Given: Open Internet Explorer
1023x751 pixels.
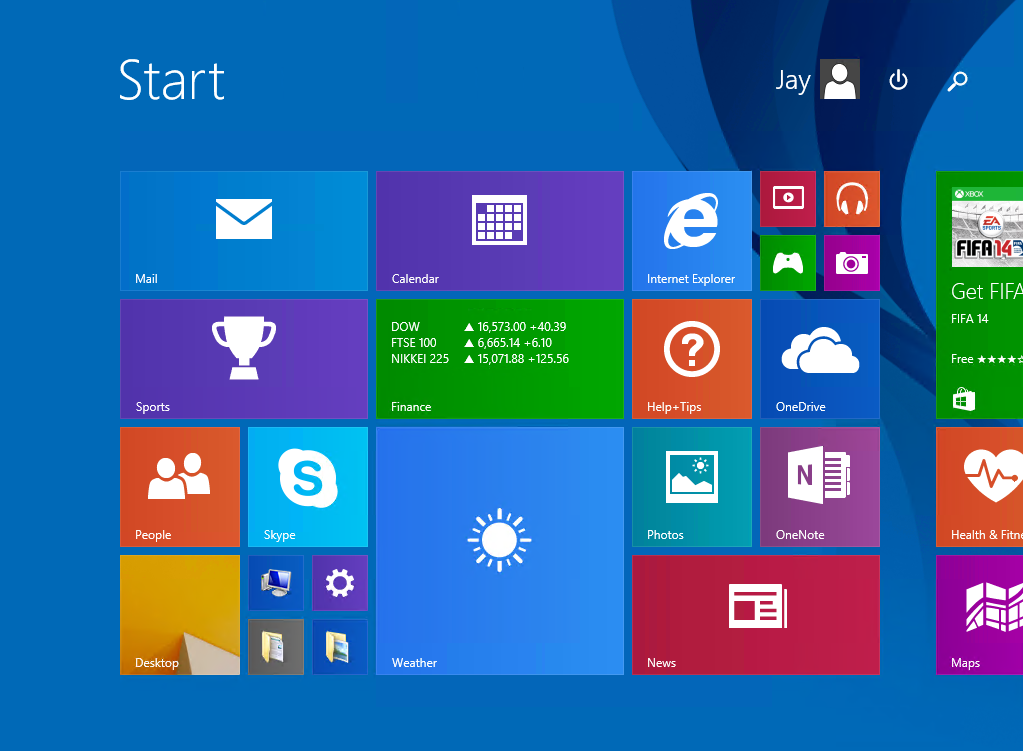Looking at the screenshot, I should click(691, 231).
